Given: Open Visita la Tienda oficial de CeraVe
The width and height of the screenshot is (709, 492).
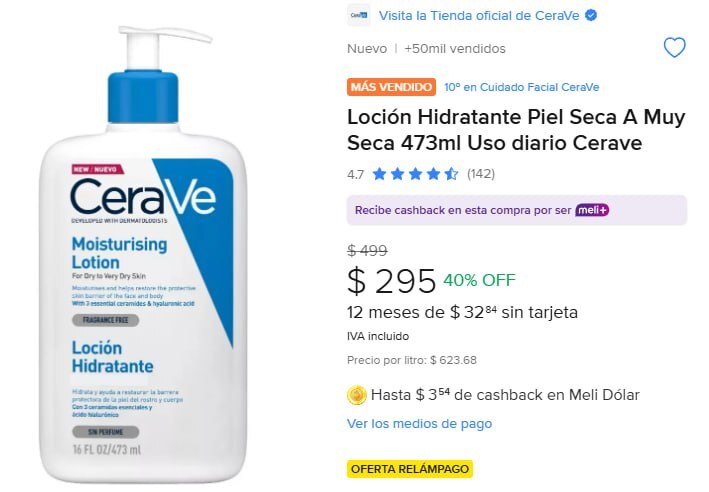Looking at the screenshot, I should (479, 15).
